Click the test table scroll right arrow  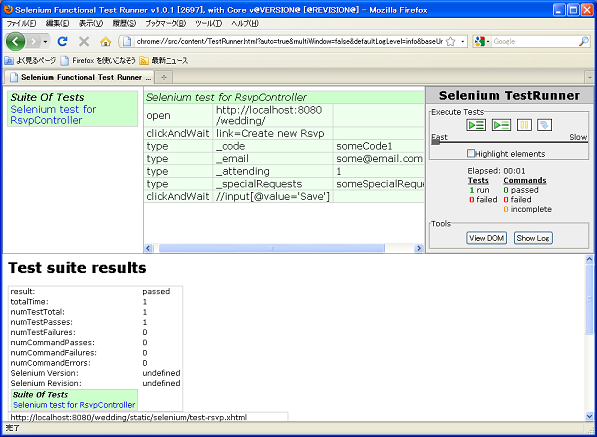pos(419,248)
